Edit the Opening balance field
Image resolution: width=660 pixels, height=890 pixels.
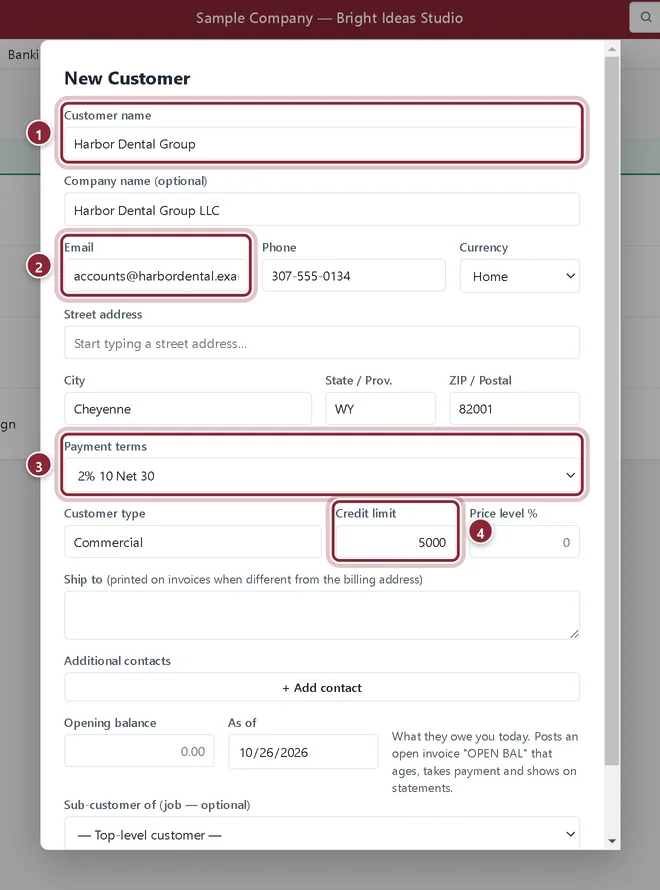(x=139, y=752)
